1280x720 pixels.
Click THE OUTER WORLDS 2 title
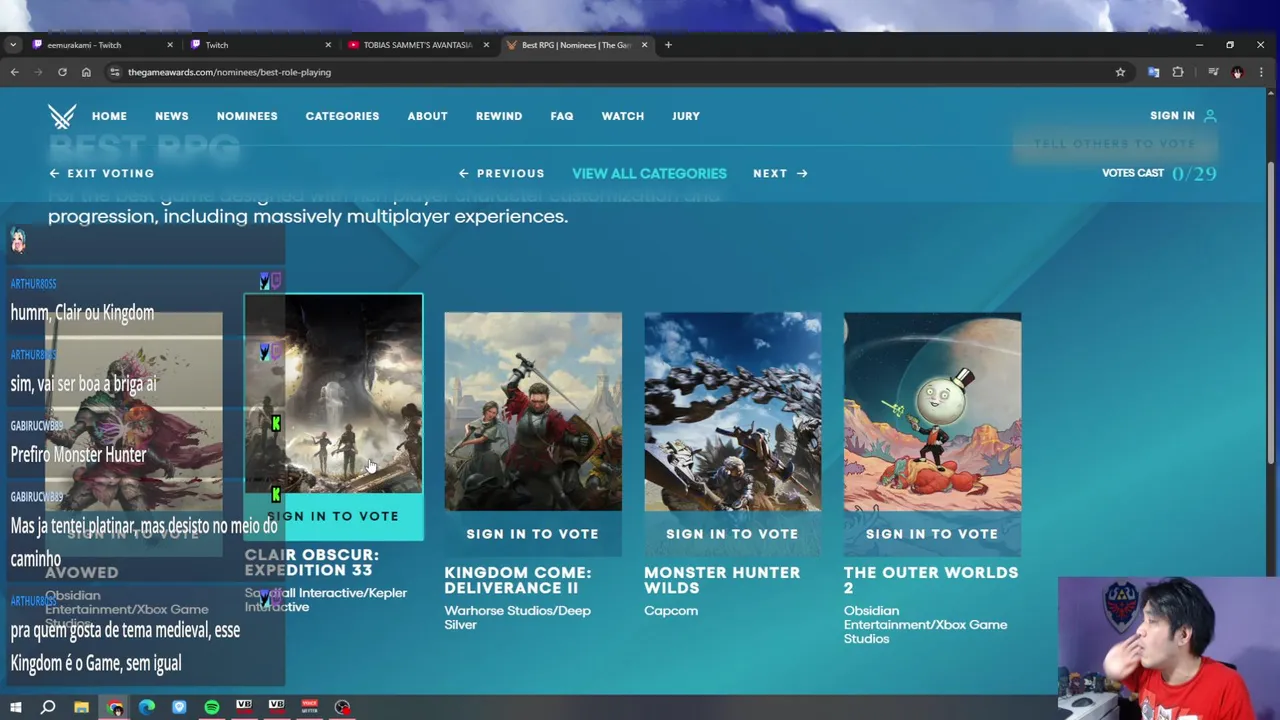click(931, 580)
